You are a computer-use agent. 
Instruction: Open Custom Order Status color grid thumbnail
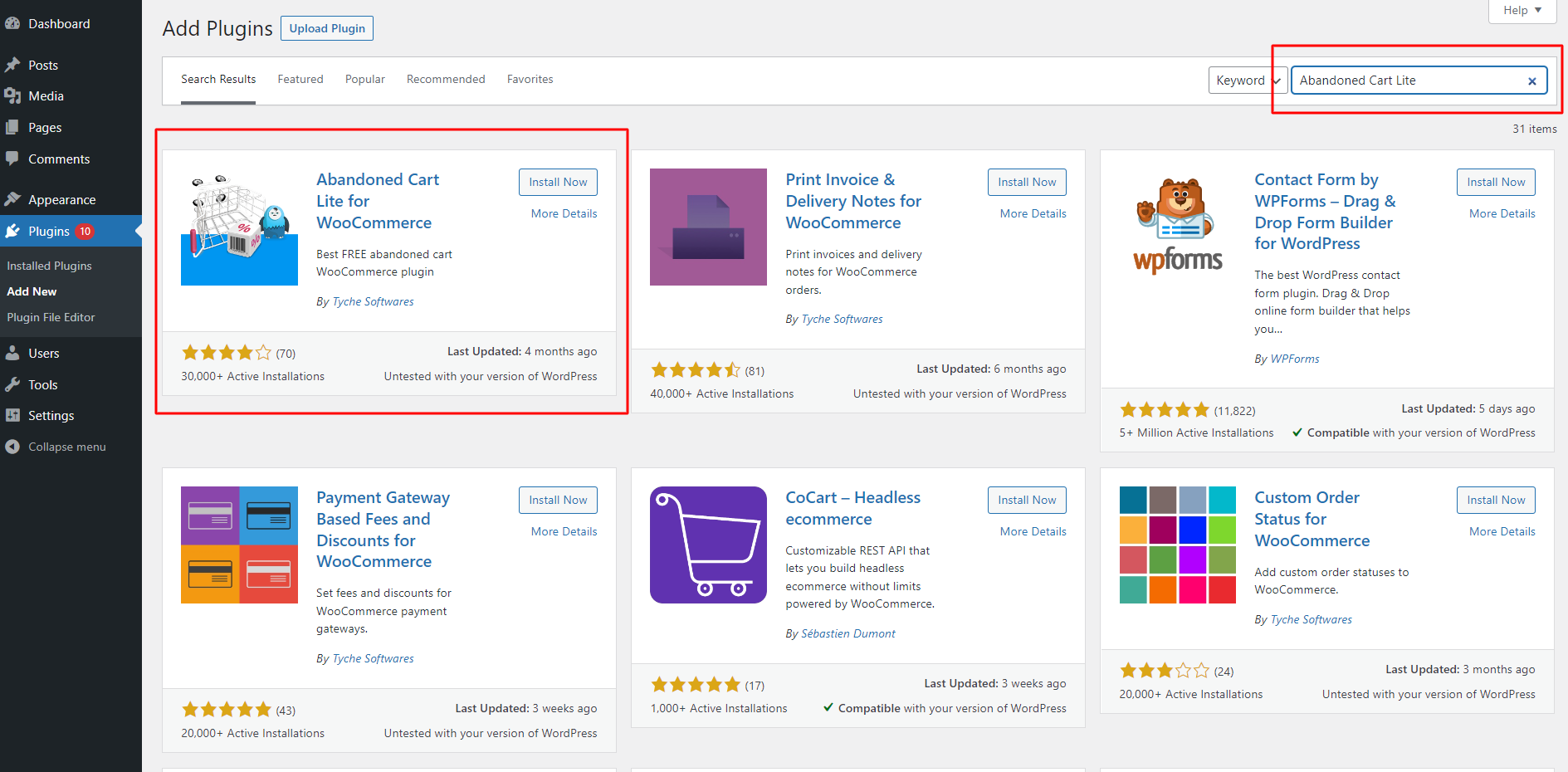[x=1178, y=545]
